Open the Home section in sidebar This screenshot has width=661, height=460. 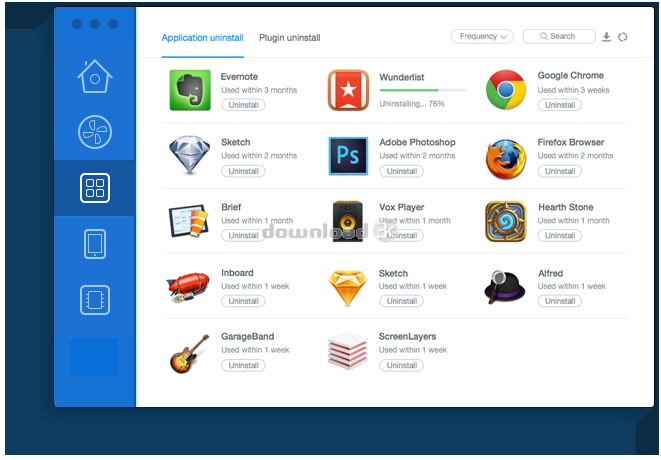point(95,76)
